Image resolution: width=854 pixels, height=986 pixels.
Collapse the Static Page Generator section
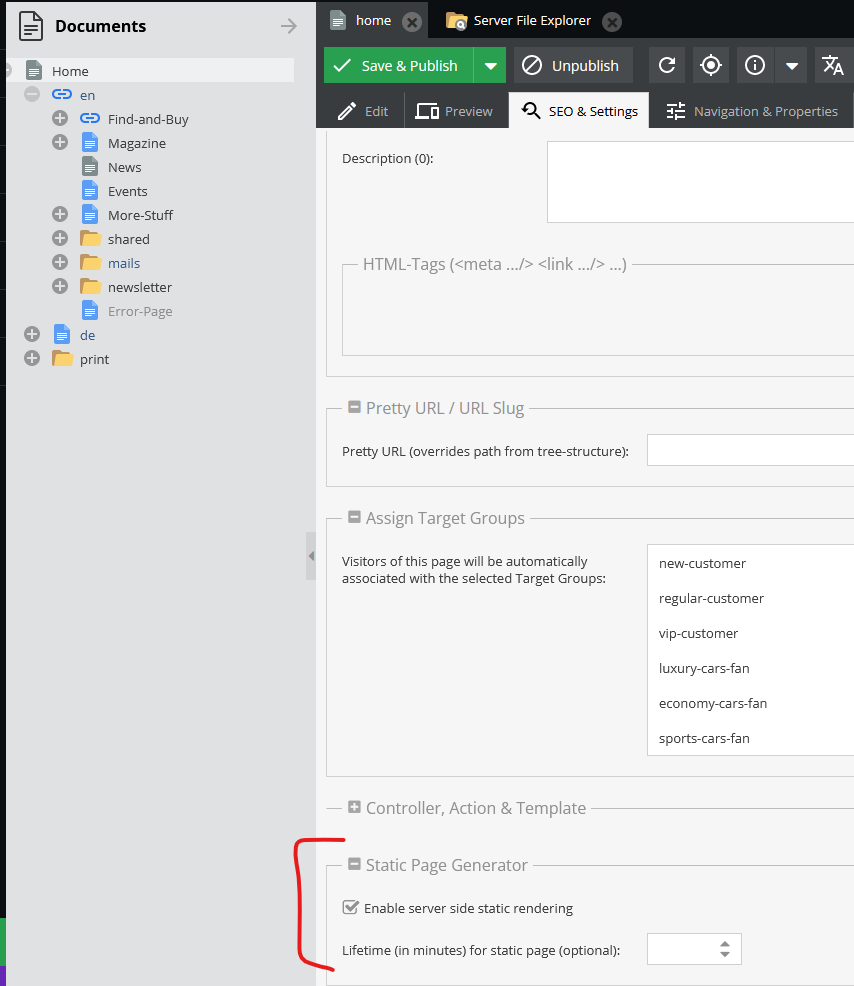[x=354, y=864]
